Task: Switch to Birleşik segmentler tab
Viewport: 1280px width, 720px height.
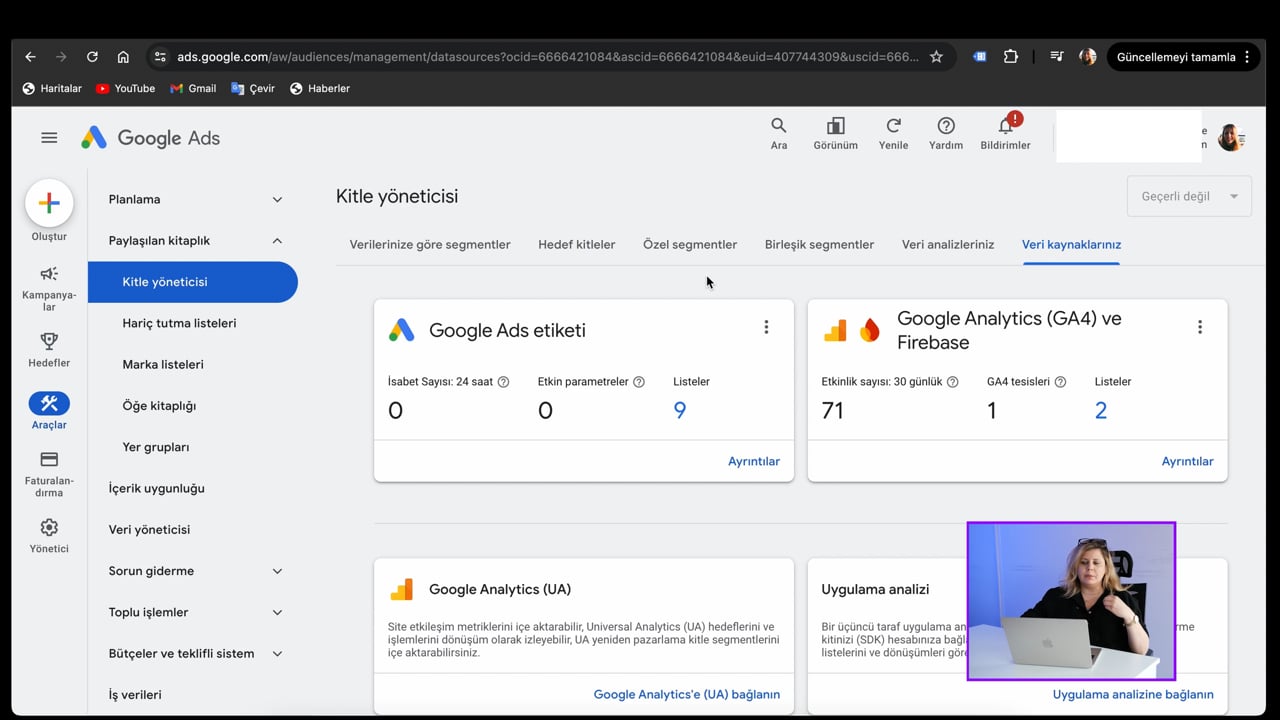Action: point(819,244)
